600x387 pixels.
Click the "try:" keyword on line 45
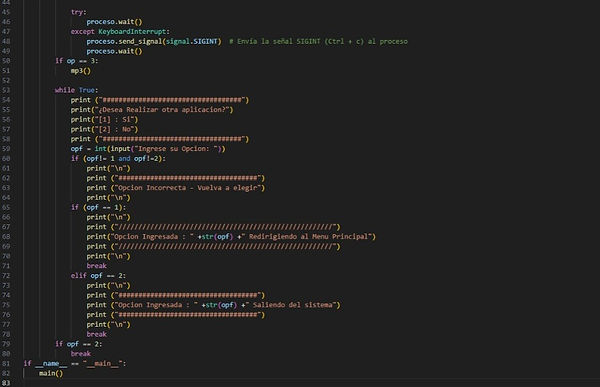coord(78,12)
